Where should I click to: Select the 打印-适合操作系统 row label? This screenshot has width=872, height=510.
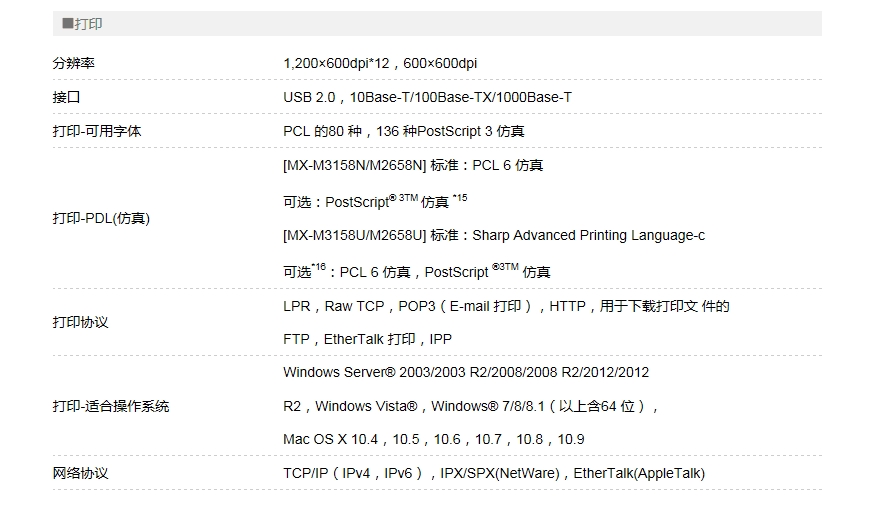point(111,406)
